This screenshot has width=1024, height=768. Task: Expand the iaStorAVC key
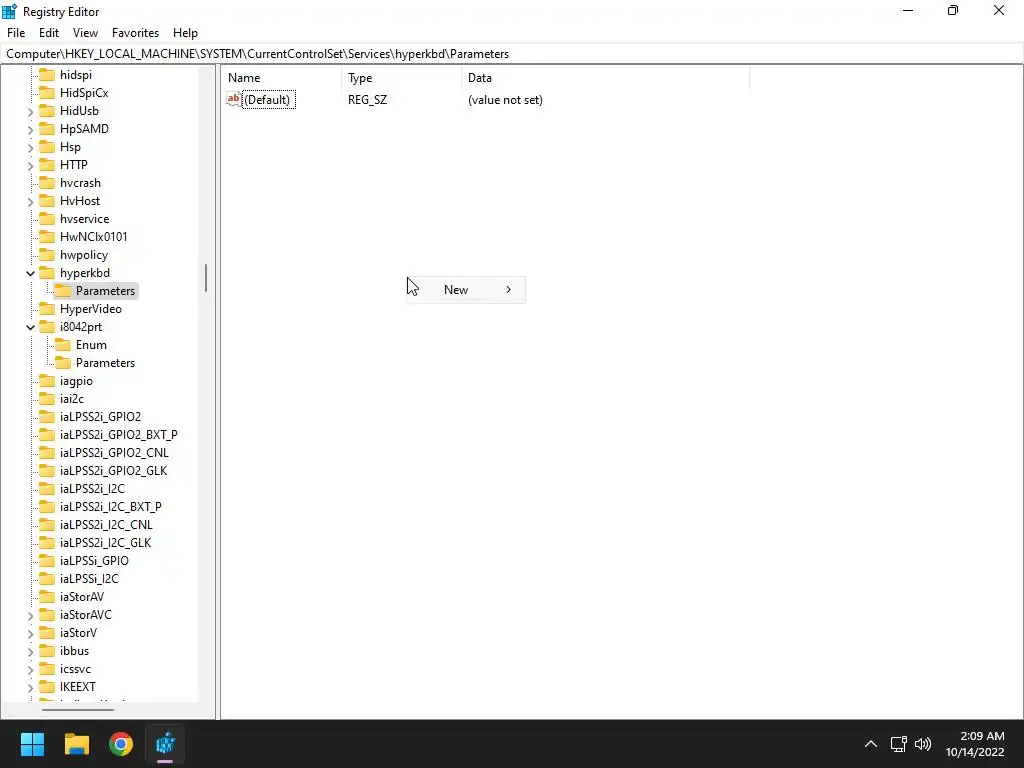30,615
